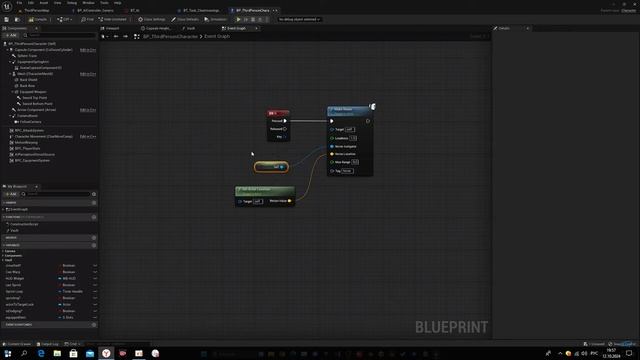Toggle Hide Unrelated nodes
The width and height of the screenshot is (640, 360).
[x=113, y=19]
